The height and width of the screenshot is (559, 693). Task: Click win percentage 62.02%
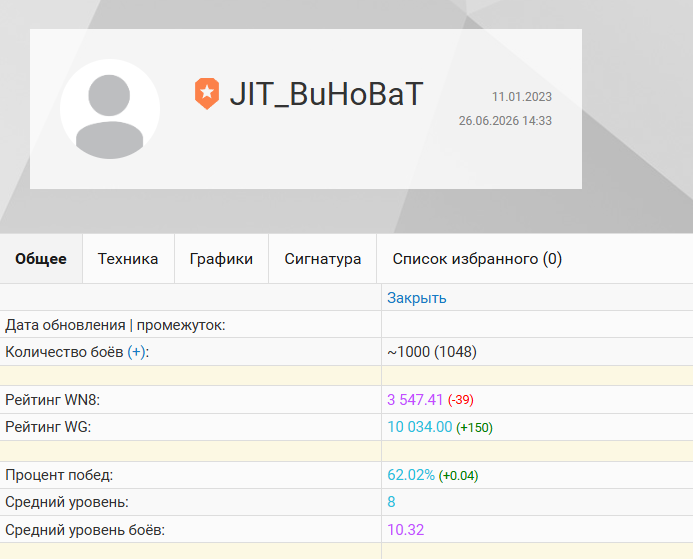point(411,475)
